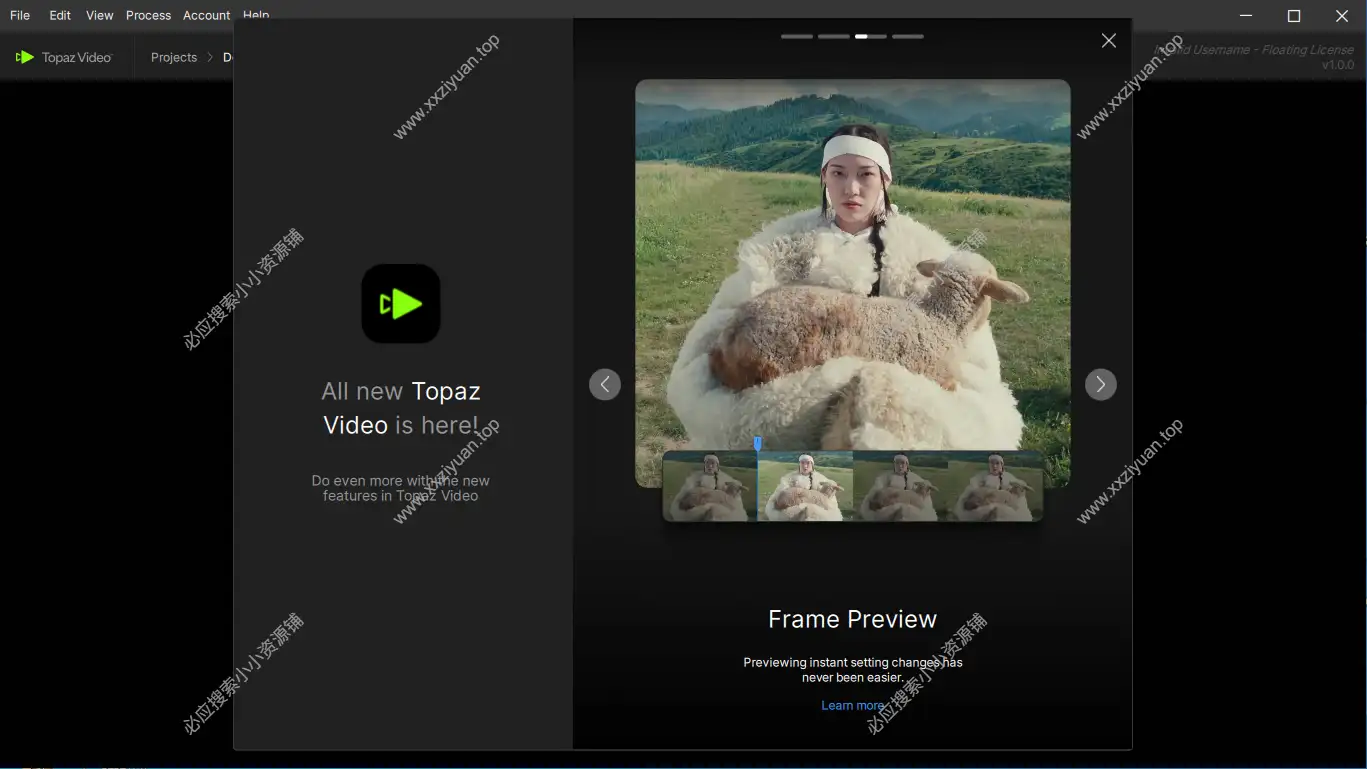Open the Projects breadcrumb link

pyautogui.click(x=173, y=57)
